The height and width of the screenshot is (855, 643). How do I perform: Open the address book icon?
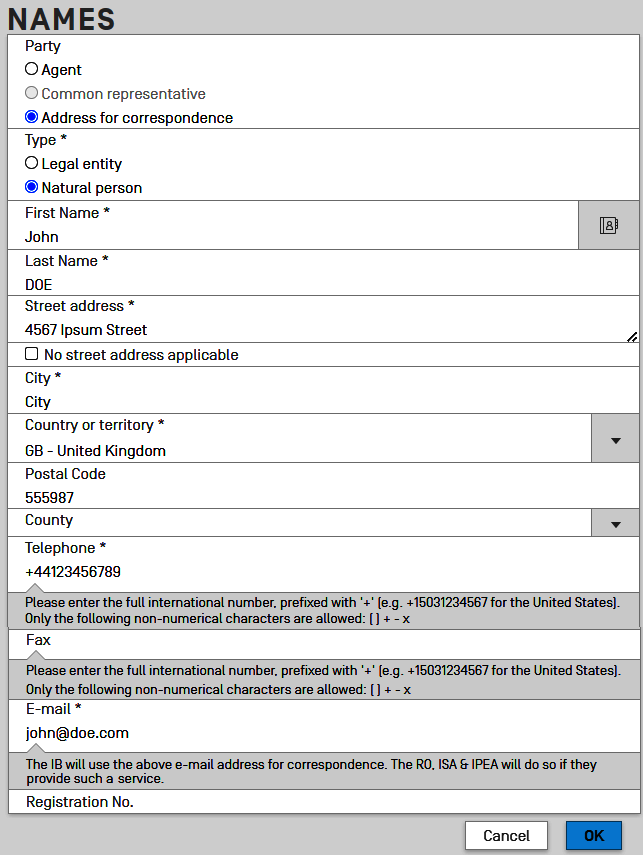608,225
